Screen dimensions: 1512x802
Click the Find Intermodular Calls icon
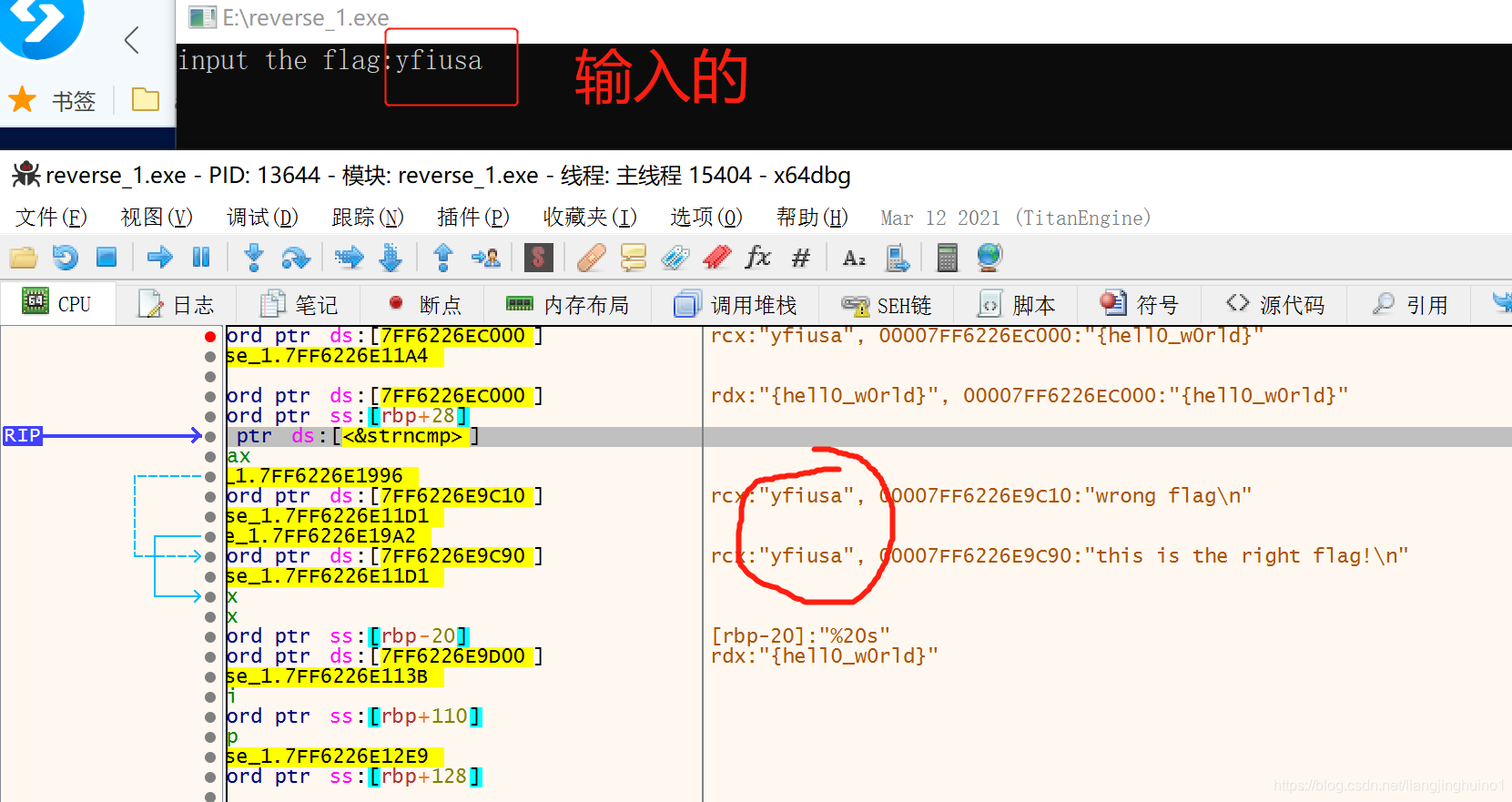pyautogui.click(x=897, y=258)
